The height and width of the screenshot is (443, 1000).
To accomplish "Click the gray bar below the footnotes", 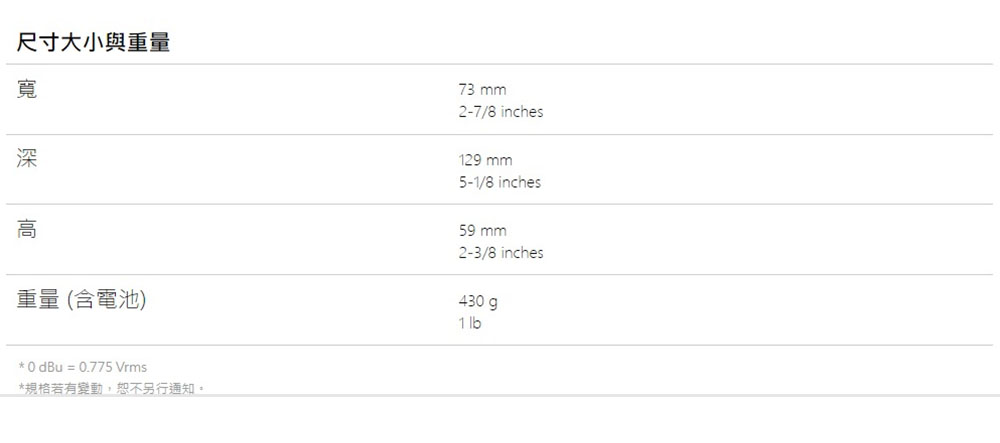I will (500, 395).
